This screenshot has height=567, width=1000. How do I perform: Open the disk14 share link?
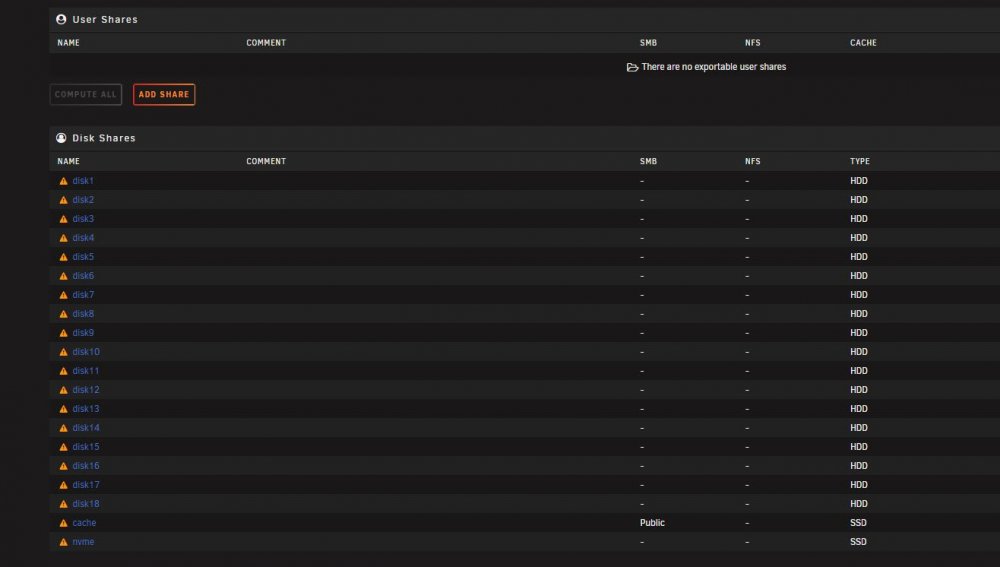coord(86,428)
